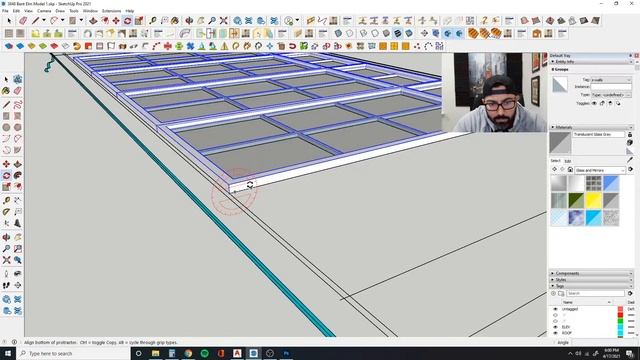Select the 3D Text tool
Screen dimensions: 640x360
18,223
